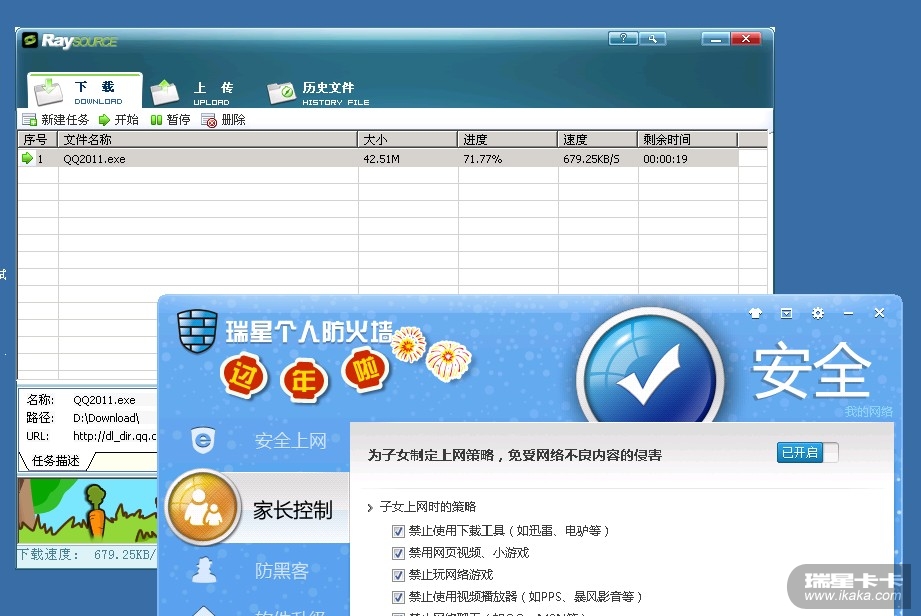The image size is (921, 616).
Task: Open the 防黑客 sidebar section
Action: coord(282,571)
